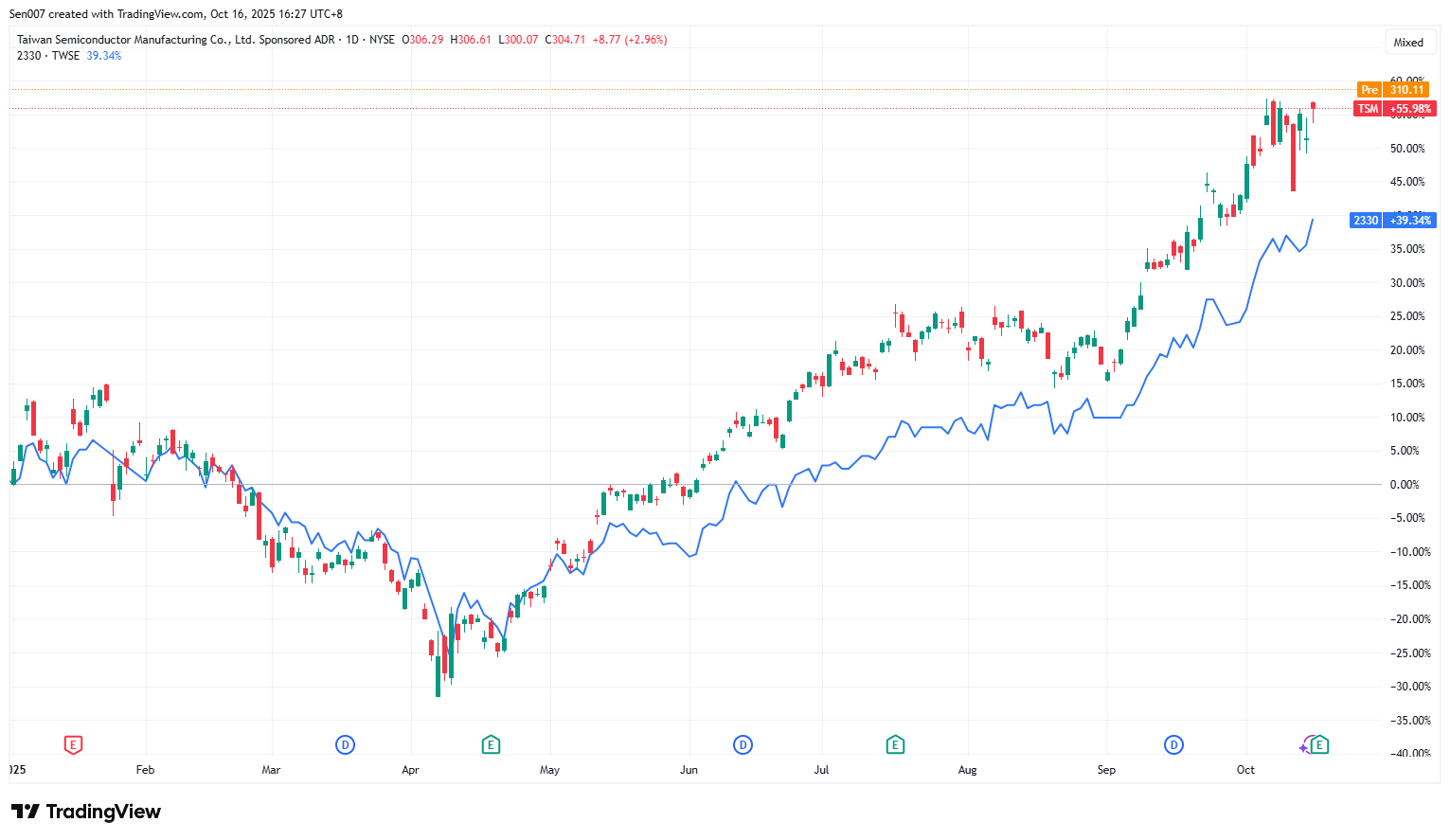
Task: Click the May label on time axis
Action: pyautogui.click(x=549, y=770)
